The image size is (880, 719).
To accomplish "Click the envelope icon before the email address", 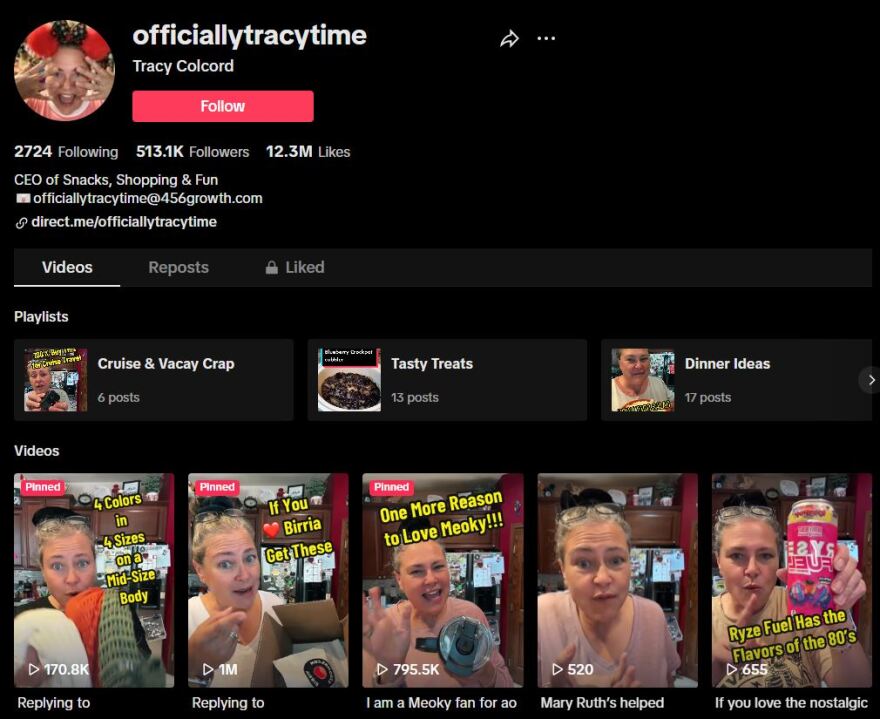I will (x=22, y=199).
